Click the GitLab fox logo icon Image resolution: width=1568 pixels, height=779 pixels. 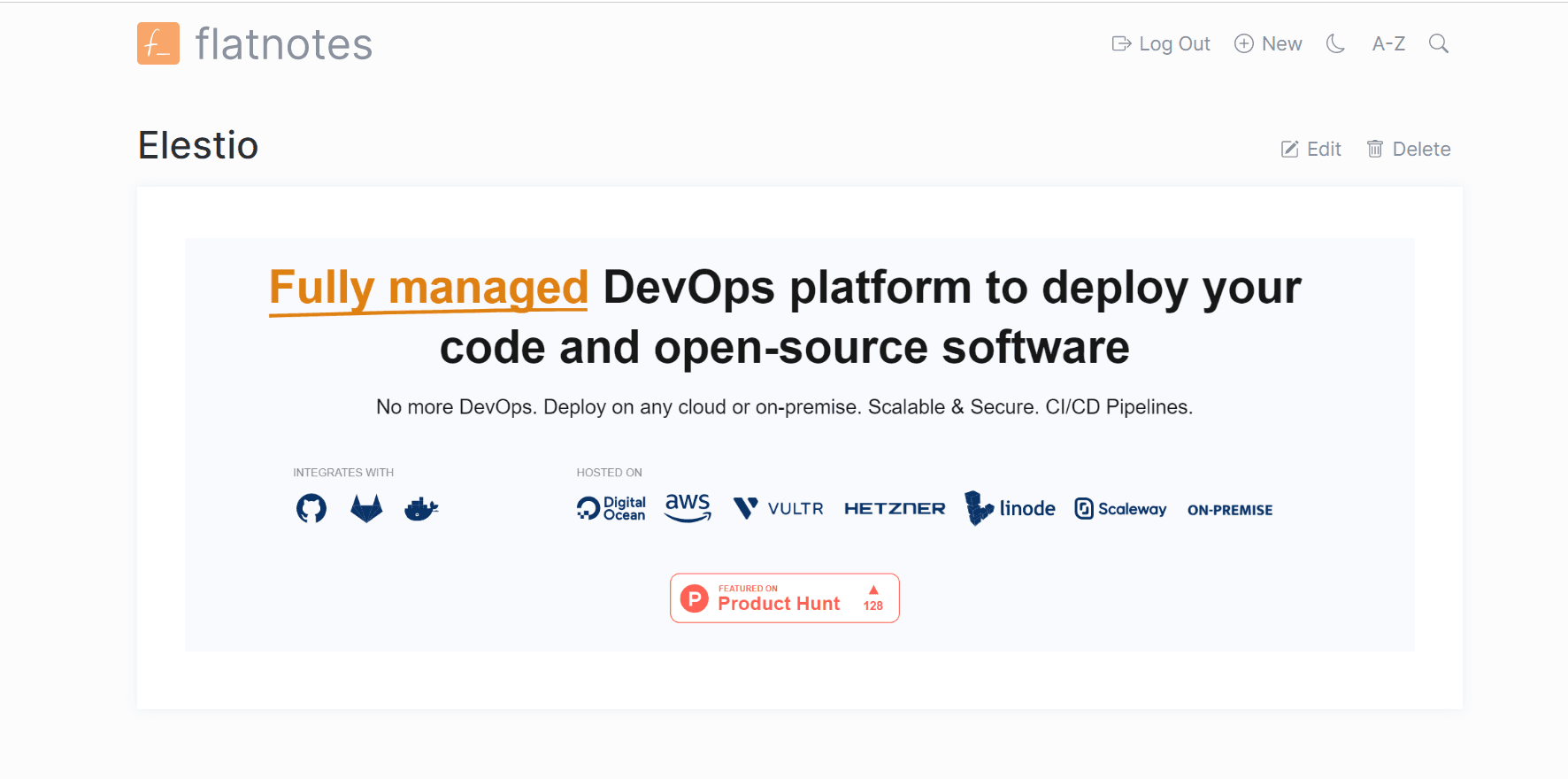366,508
